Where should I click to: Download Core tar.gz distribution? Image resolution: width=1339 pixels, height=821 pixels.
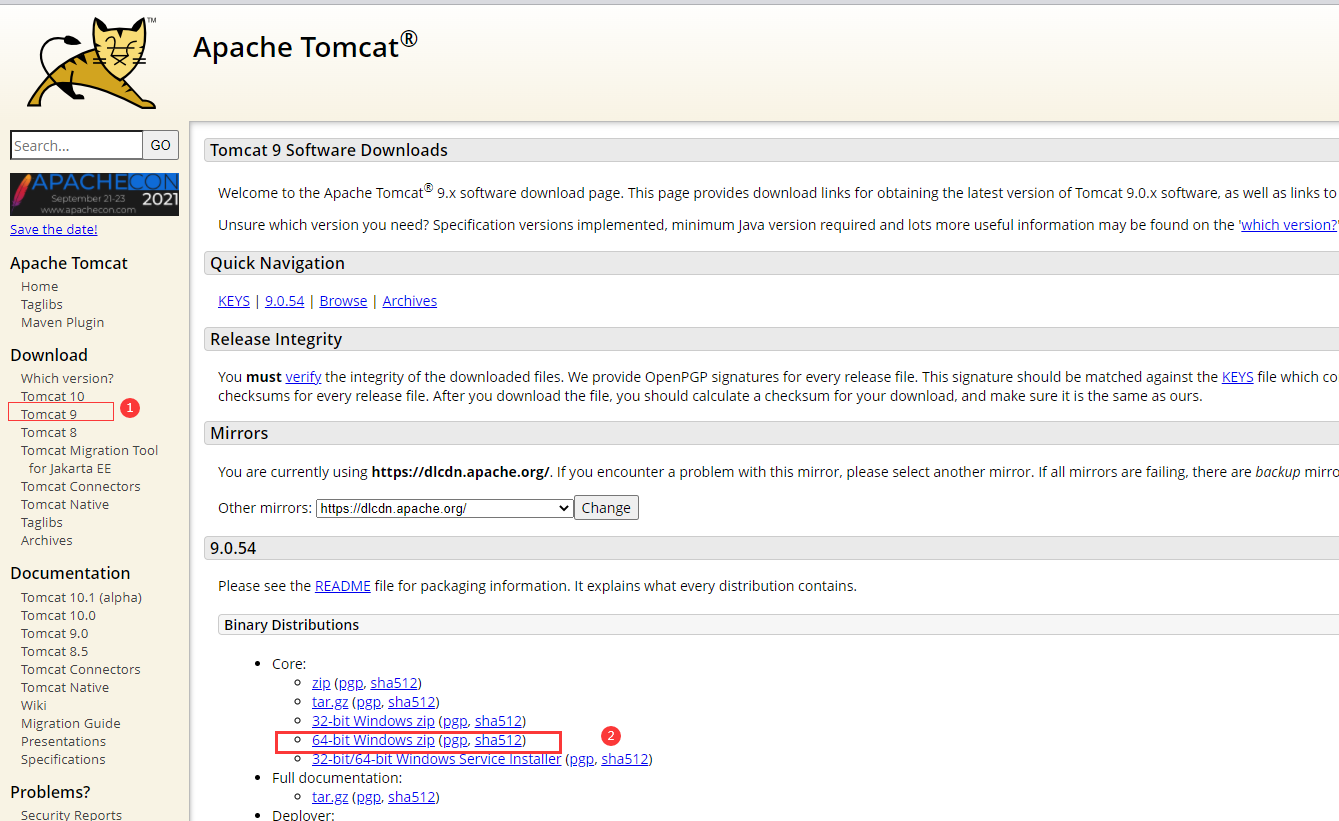[x=330, y=702]
